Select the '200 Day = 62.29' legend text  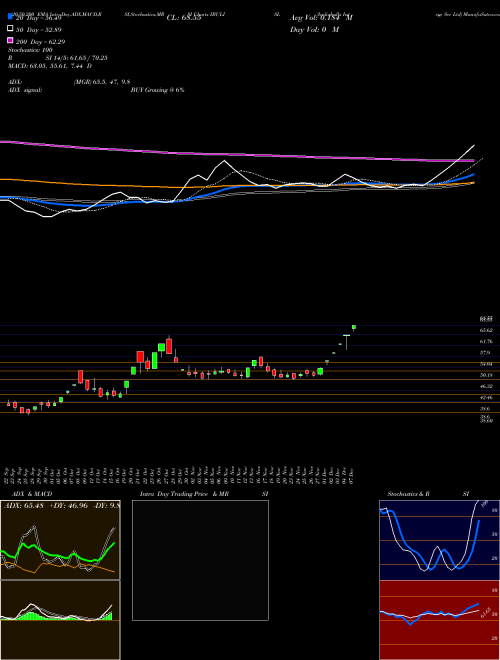(x=40, y=42)
